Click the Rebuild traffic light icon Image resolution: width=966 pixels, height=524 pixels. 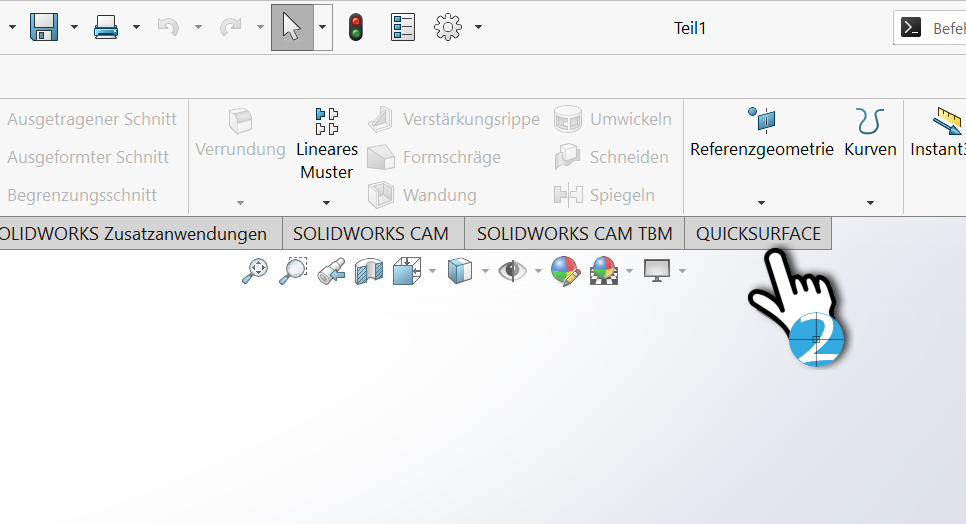tap(355, 28)
